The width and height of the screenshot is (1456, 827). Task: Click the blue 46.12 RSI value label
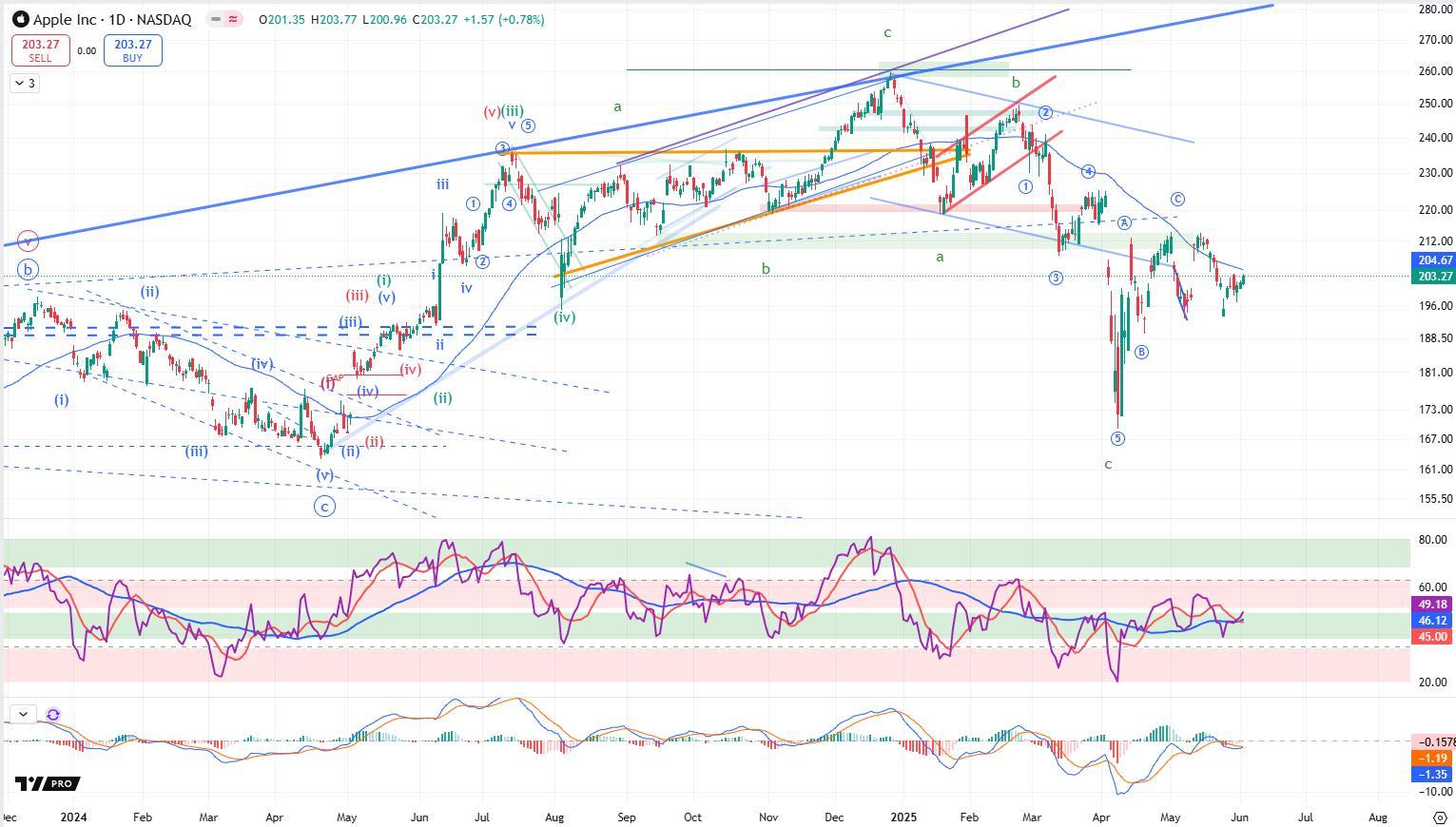click(x=1432, y=621)
